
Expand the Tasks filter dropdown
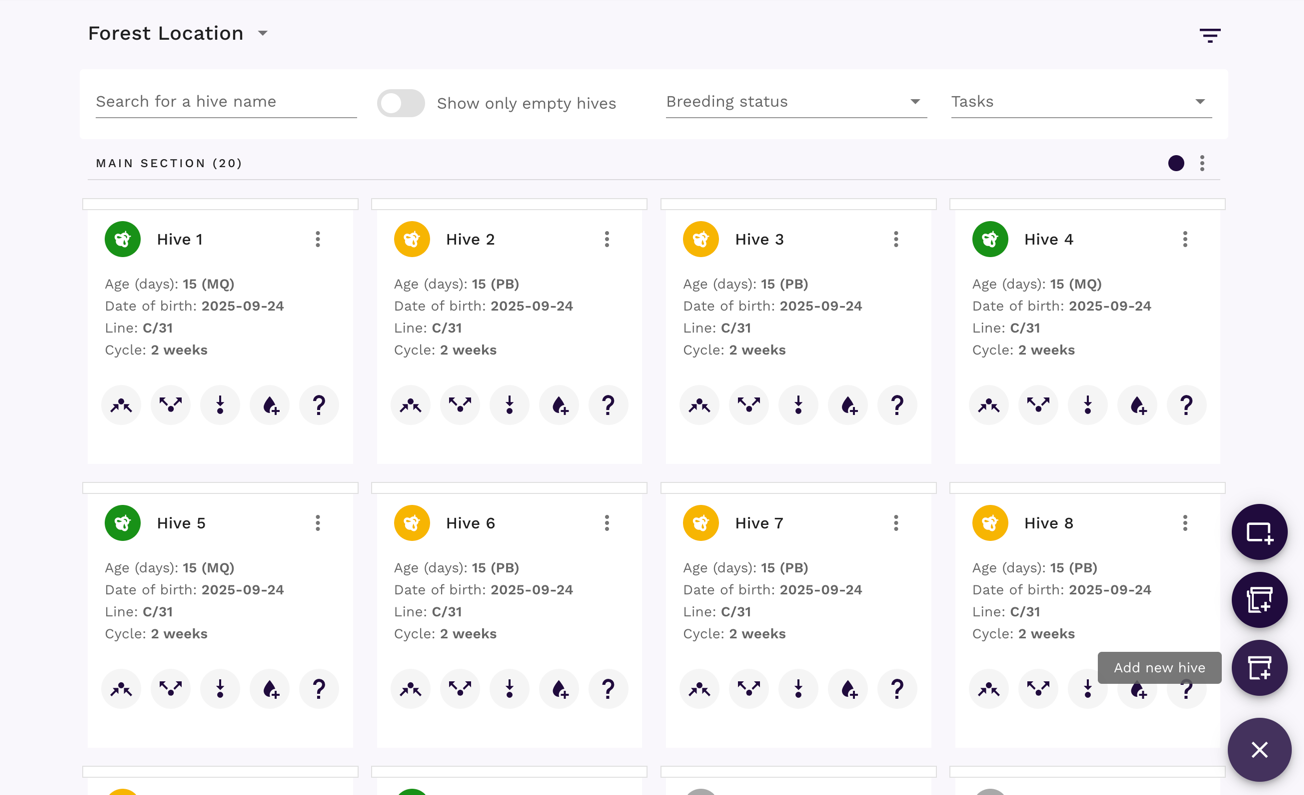coord(1080,102)
